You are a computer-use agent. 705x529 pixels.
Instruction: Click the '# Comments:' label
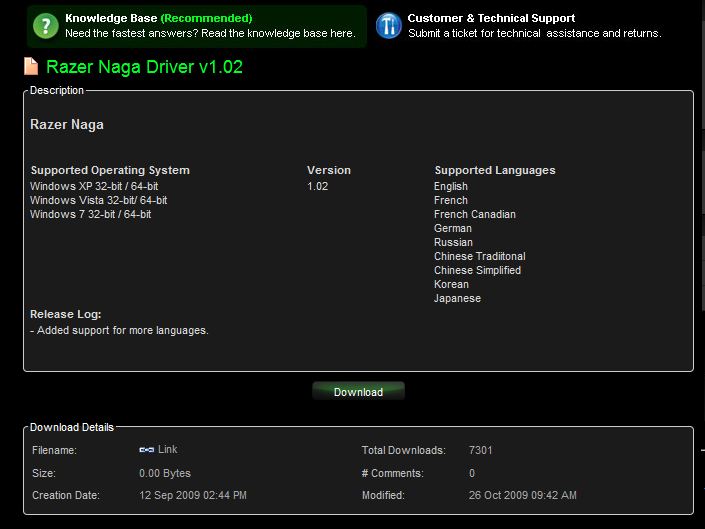[x=393, y=473]
